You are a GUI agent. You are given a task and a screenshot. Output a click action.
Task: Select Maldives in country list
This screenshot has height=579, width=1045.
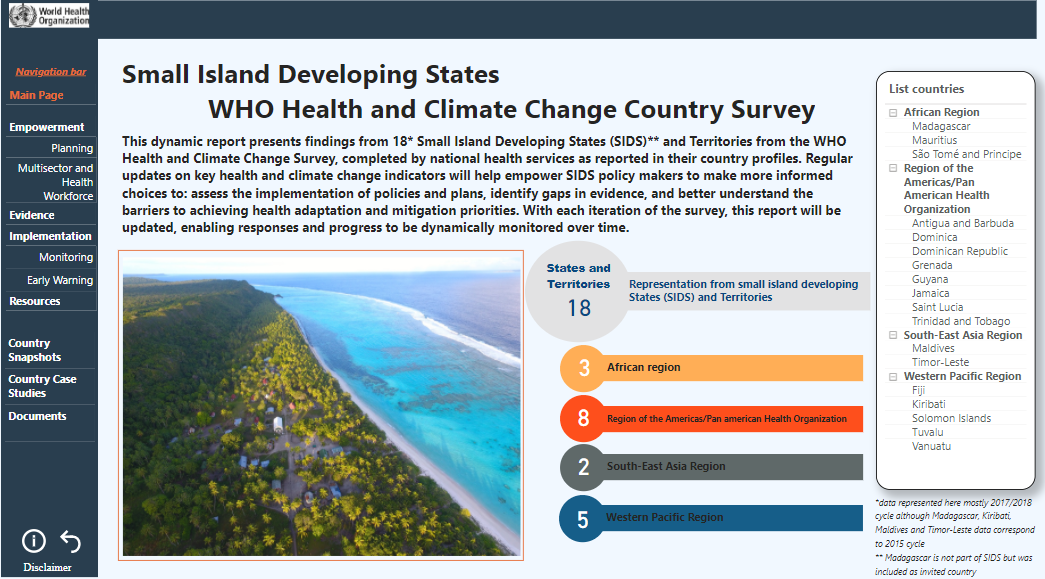933,348
